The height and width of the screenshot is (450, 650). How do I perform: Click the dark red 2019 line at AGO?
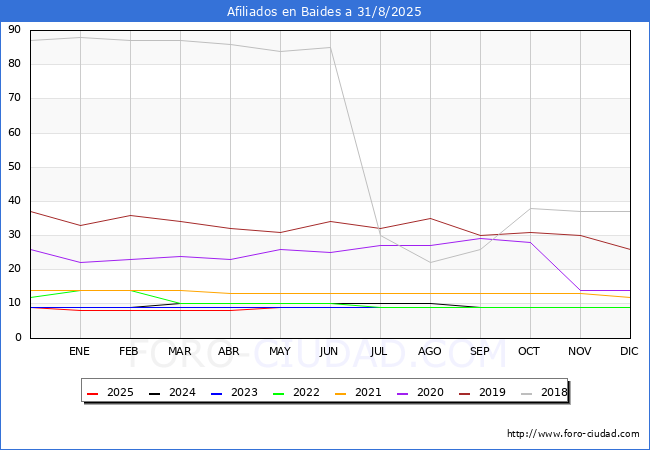click(x=430, y=218)
